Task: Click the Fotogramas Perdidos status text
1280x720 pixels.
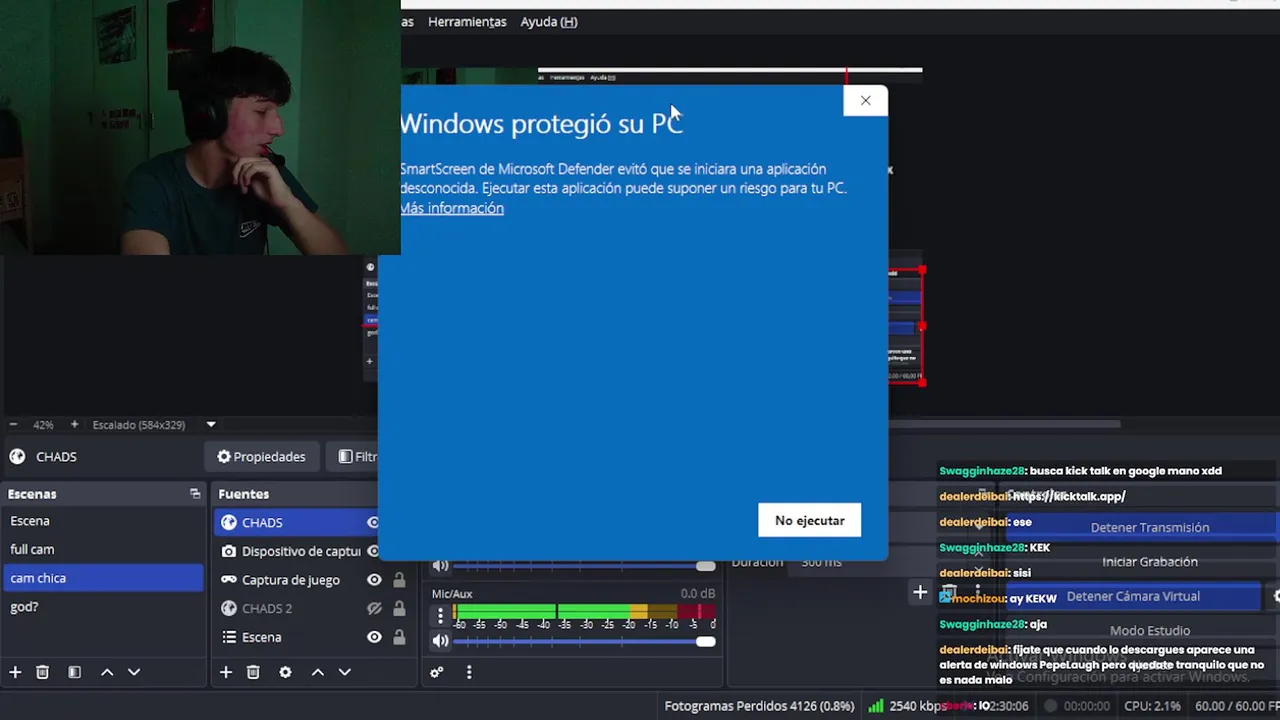Action: point(760,706)
